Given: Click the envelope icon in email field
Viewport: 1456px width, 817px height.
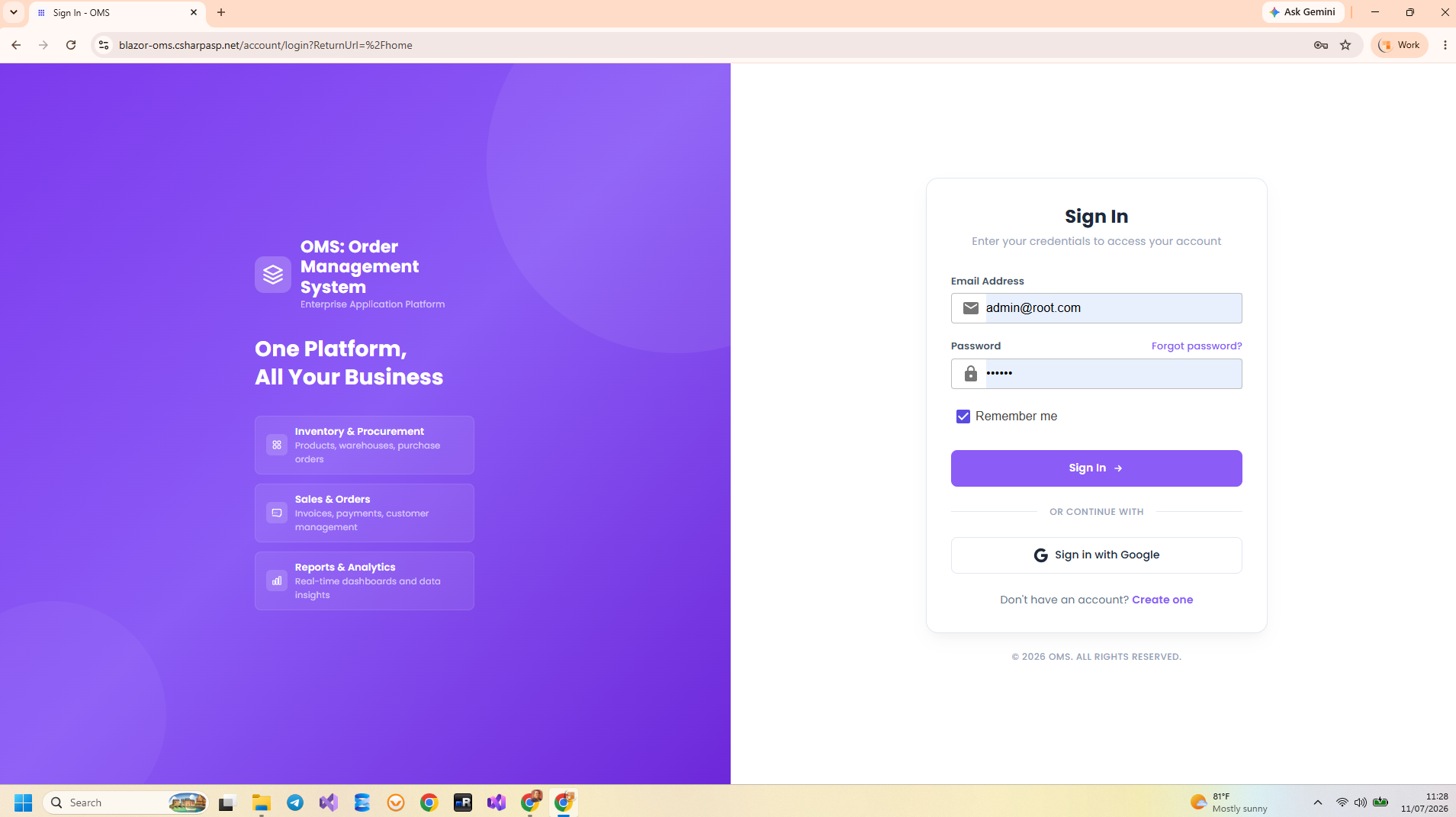Looking at the screenshot, I should coord(970,308).
